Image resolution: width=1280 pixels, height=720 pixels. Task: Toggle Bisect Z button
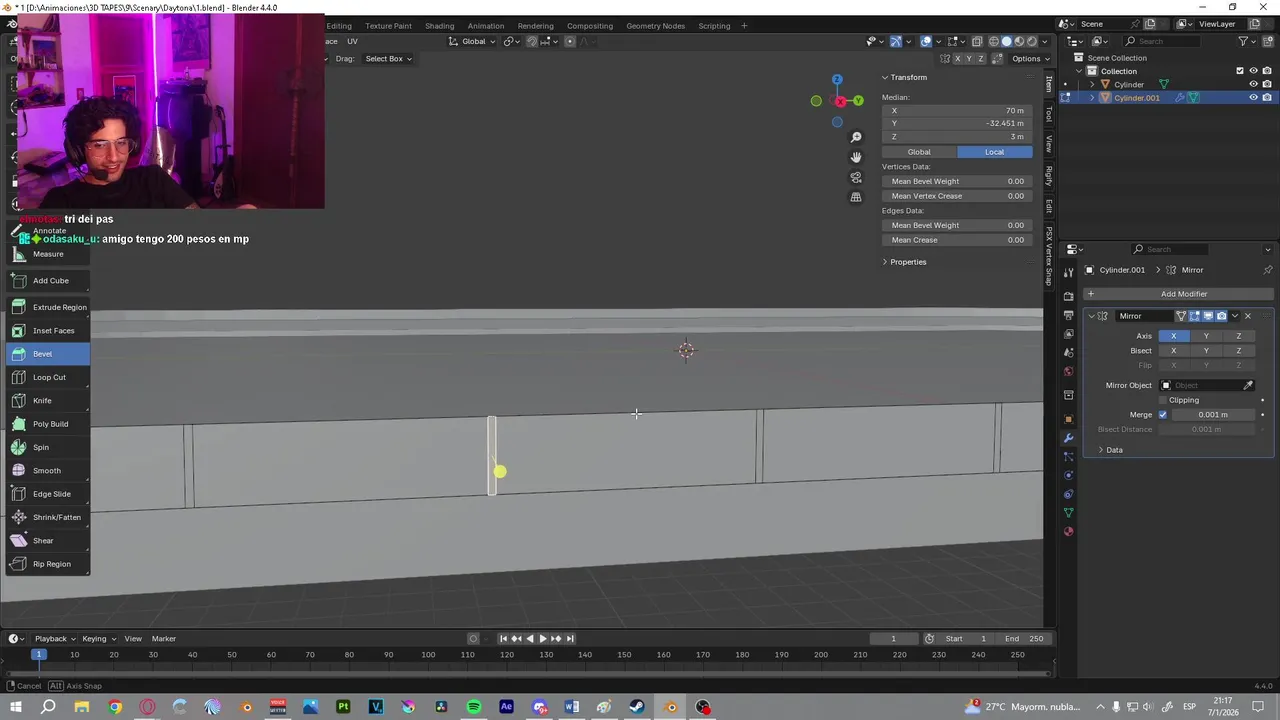coord(1238,351)
